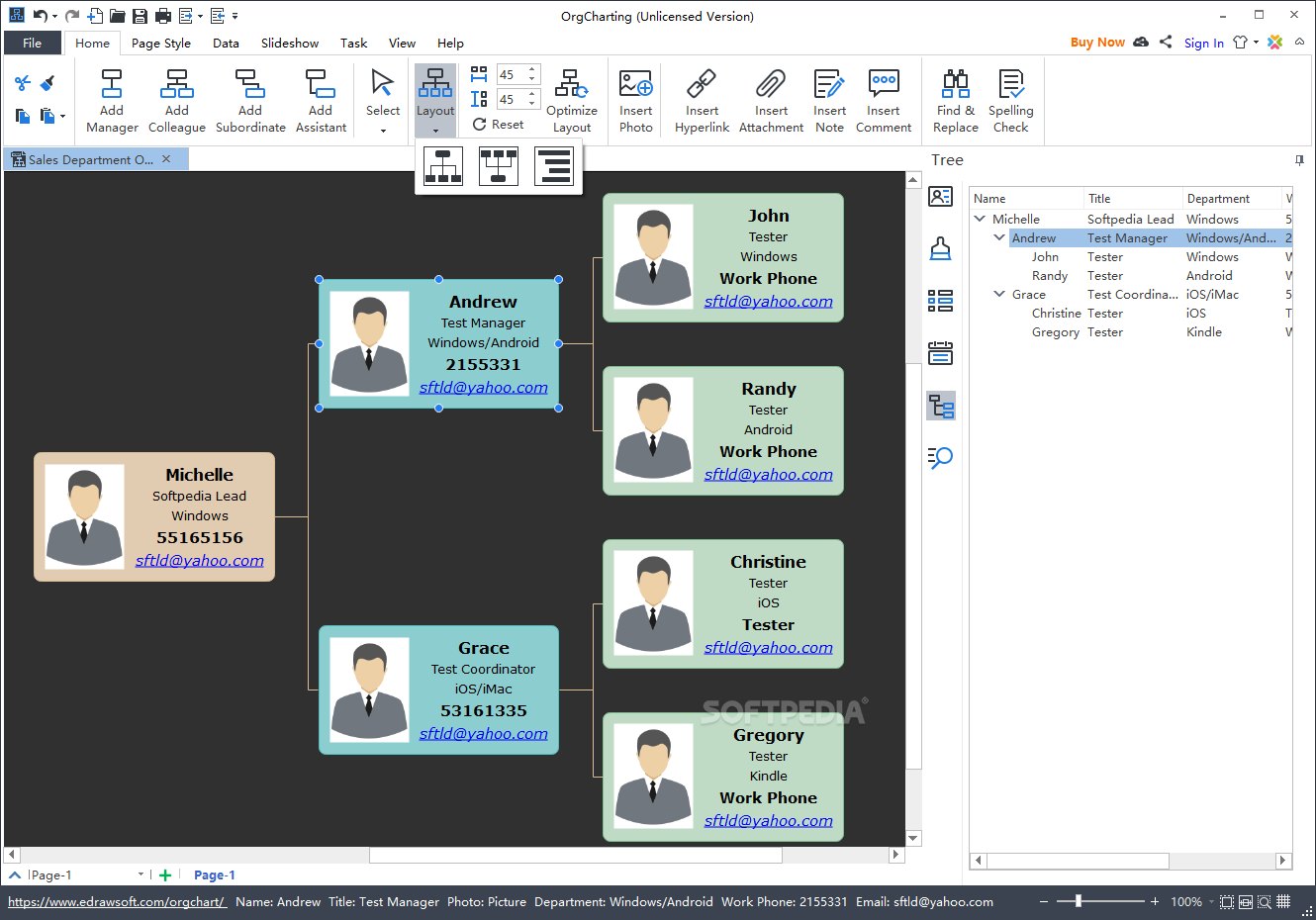Select Michelle's card in the chart
This screenshot has height=920, width=1316.
point(154,516)
